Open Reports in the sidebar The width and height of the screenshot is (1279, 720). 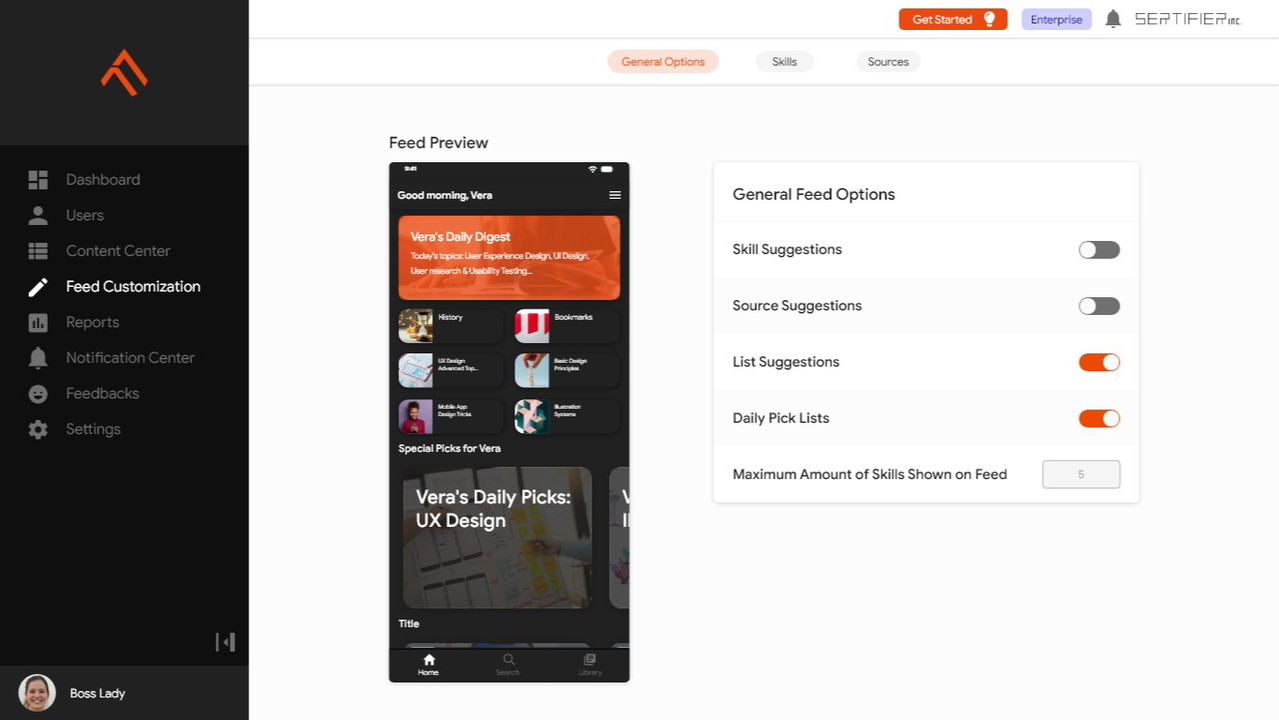(x=92, y=322)
